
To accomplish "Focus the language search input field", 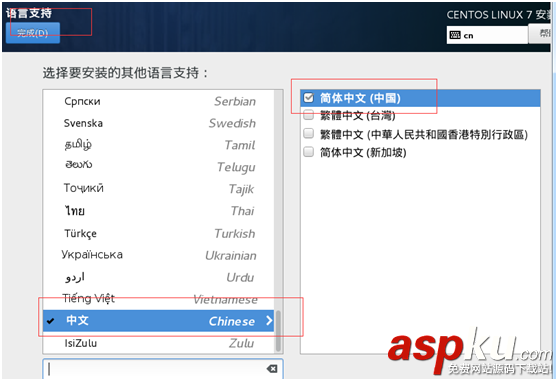I will (163, 369).
